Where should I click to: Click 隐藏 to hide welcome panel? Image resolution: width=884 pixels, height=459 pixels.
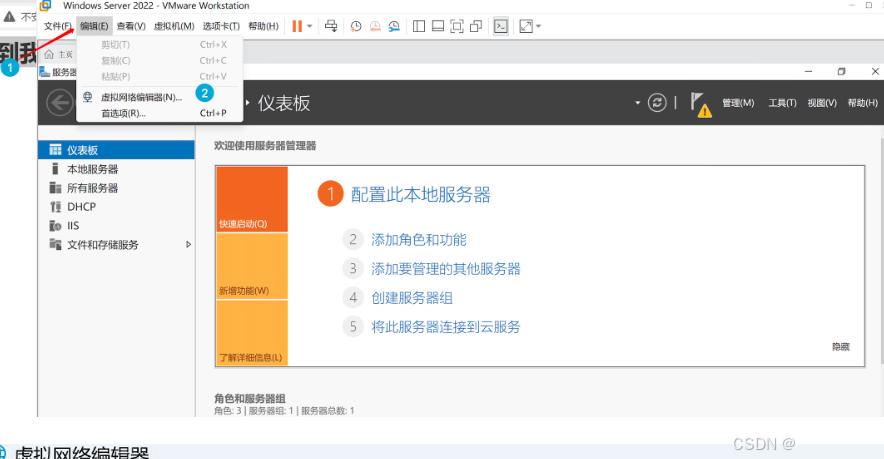[841, 347]
